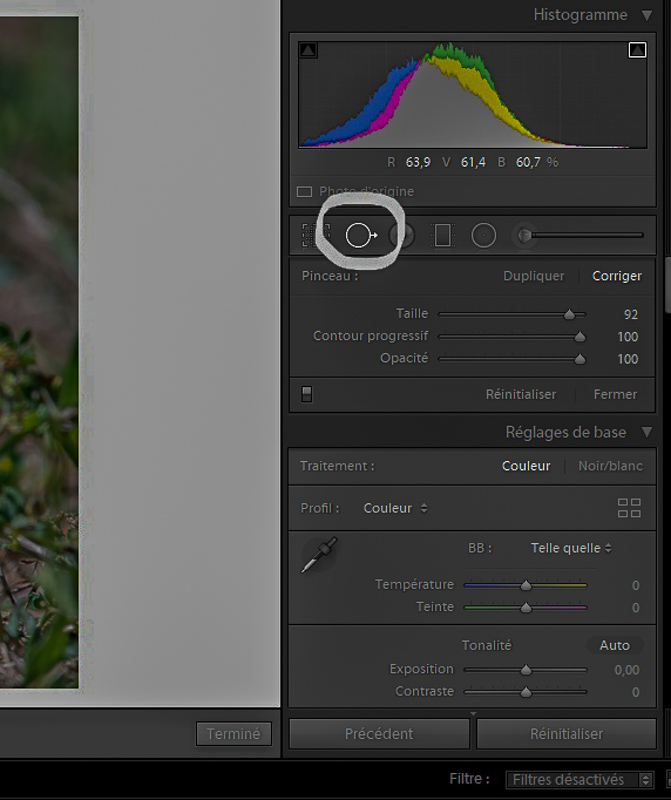Enable the Photo d'origine checkbox

(305, 191)
